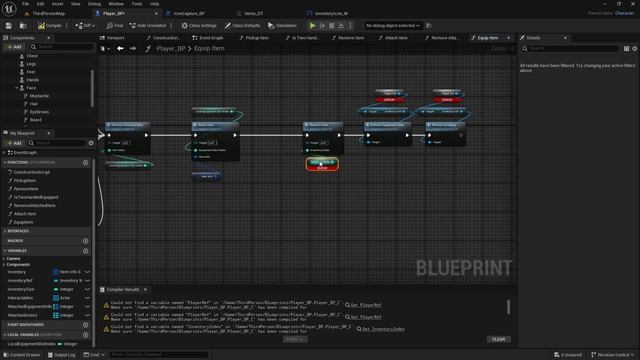Open the Debug menu
The width and height of the screenshot is (640, 360).
(x=94, y=4)
